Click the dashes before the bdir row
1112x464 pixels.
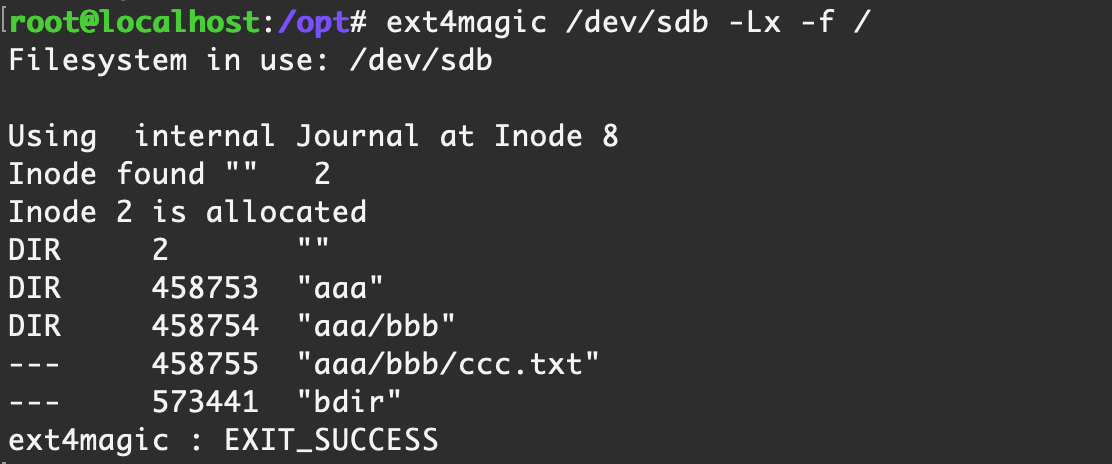coord(35,402)
